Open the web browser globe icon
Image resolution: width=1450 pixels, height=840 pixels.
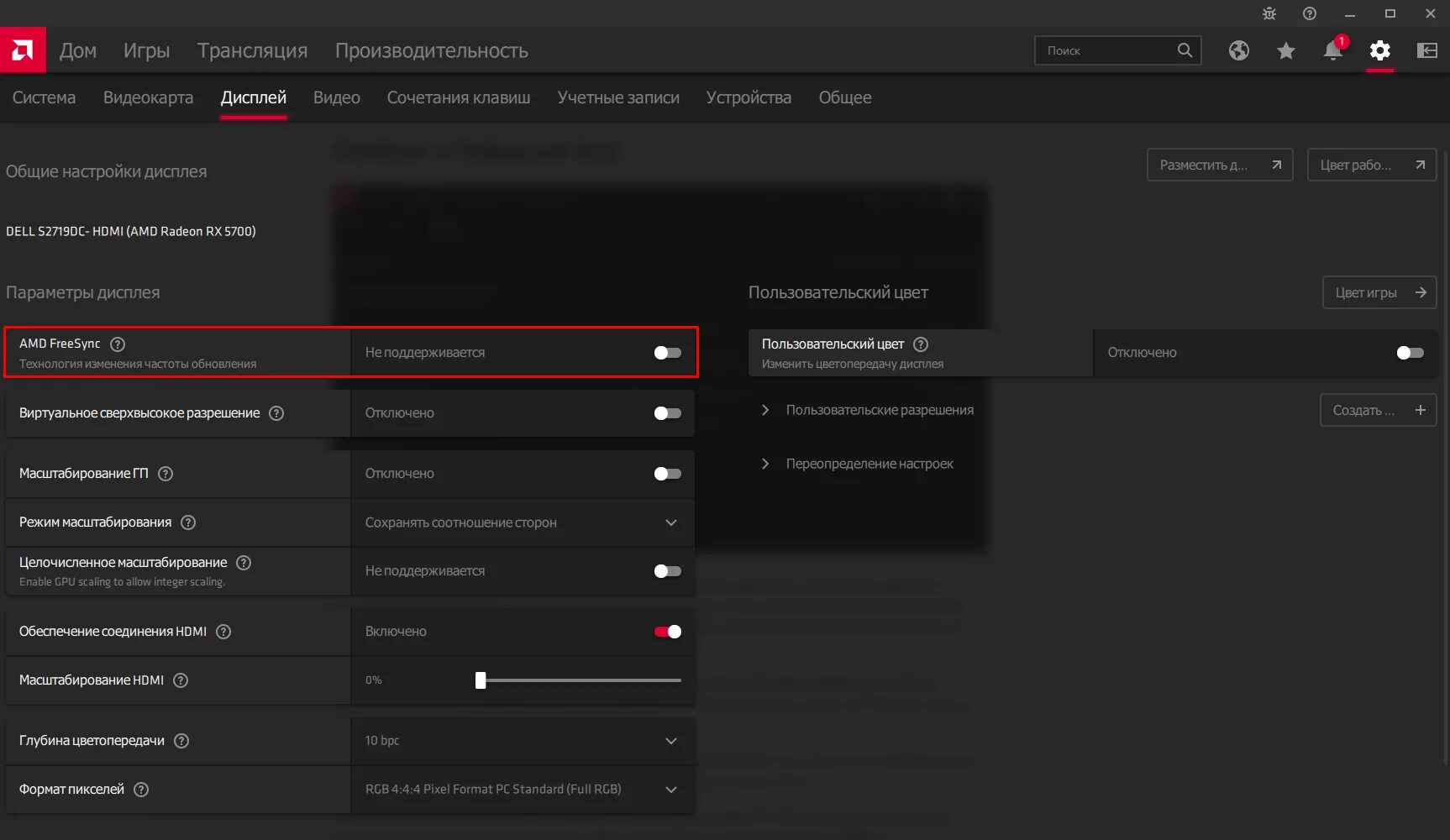[x=1239, y=50]
